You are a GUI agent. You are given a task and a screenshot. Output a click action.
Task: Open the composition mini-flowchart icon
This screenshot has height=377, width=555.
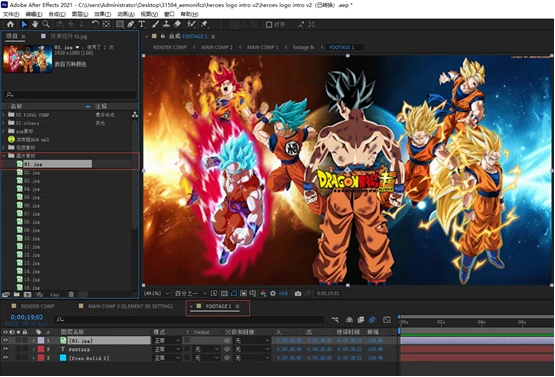click(x=335, y=320)
